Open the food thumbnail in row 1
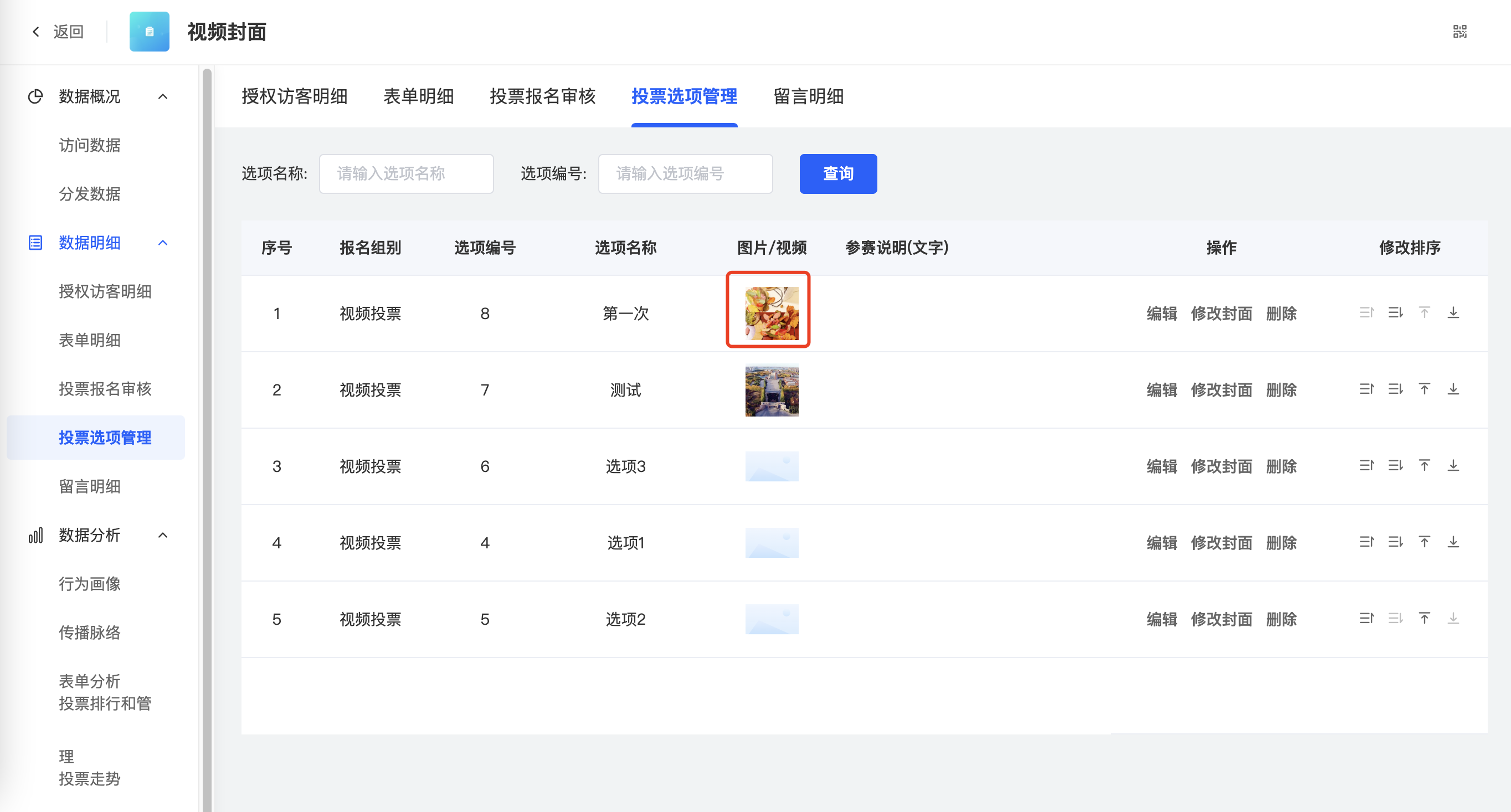The image size is (1511, 812). coord(772,313)
